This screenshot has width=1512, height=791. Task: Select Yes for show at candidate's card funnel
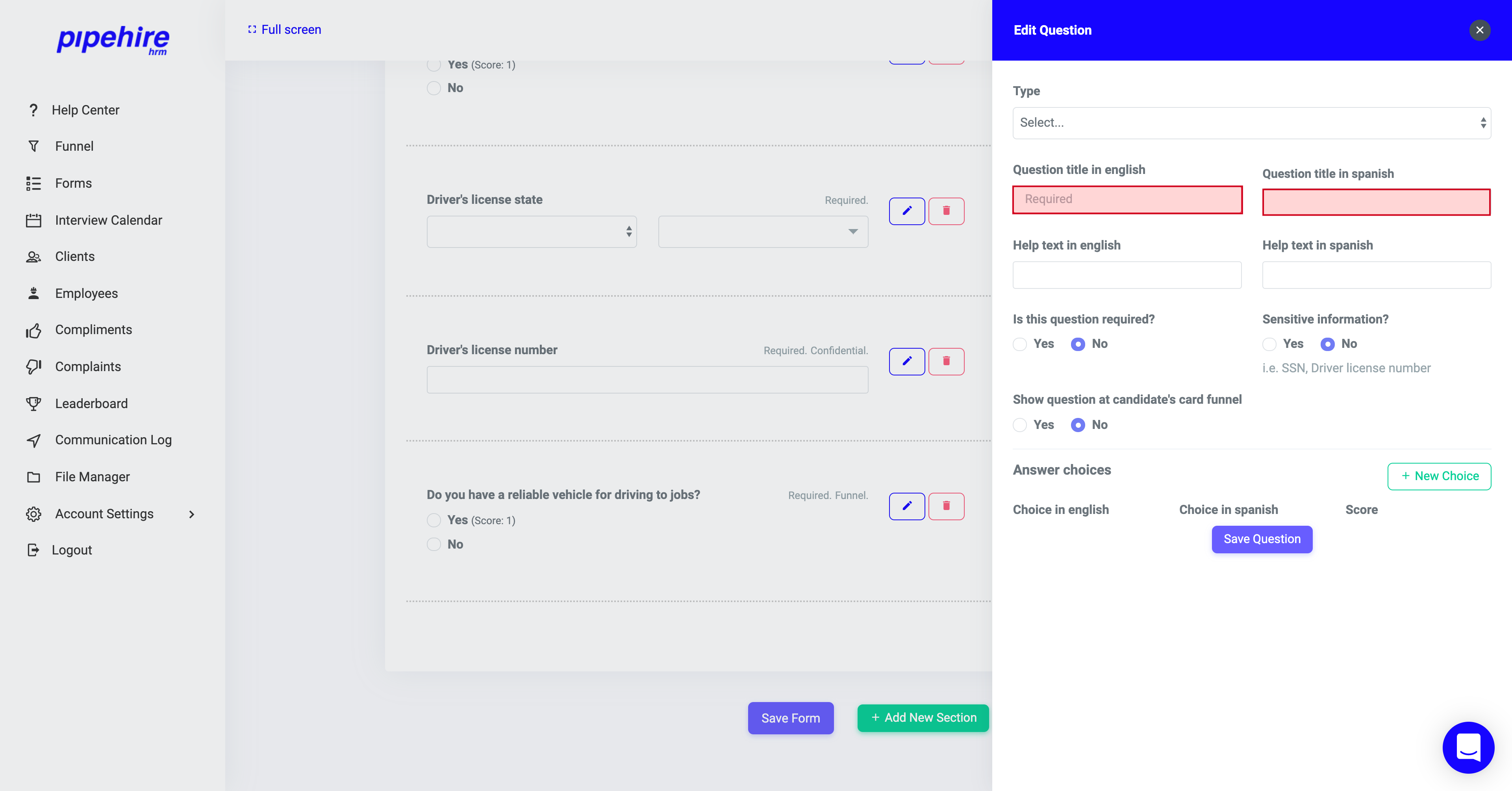pos(1020,425)
